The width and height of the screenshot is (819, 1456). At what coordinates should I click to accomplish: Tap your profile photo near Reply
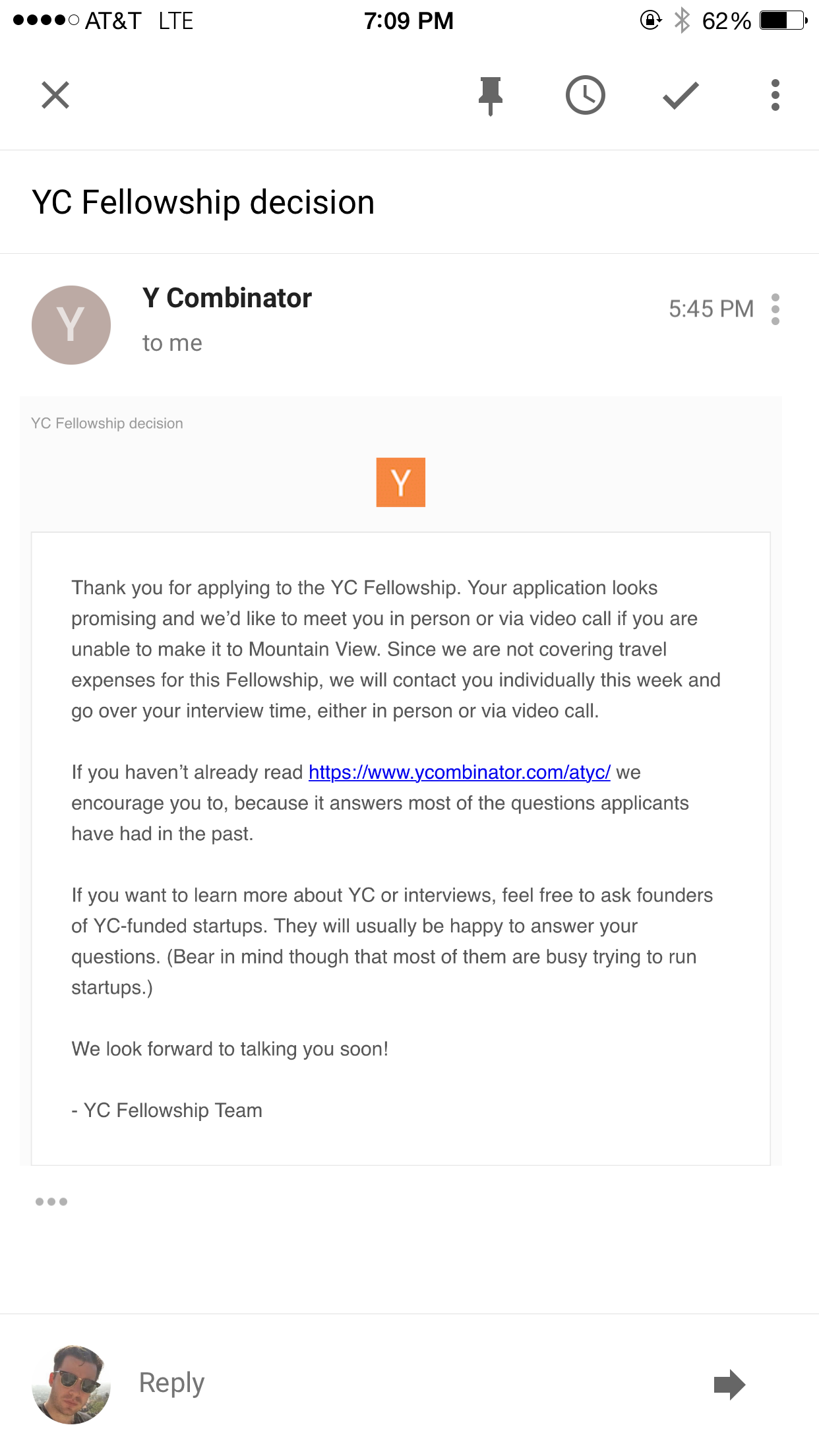point(71,1384)
